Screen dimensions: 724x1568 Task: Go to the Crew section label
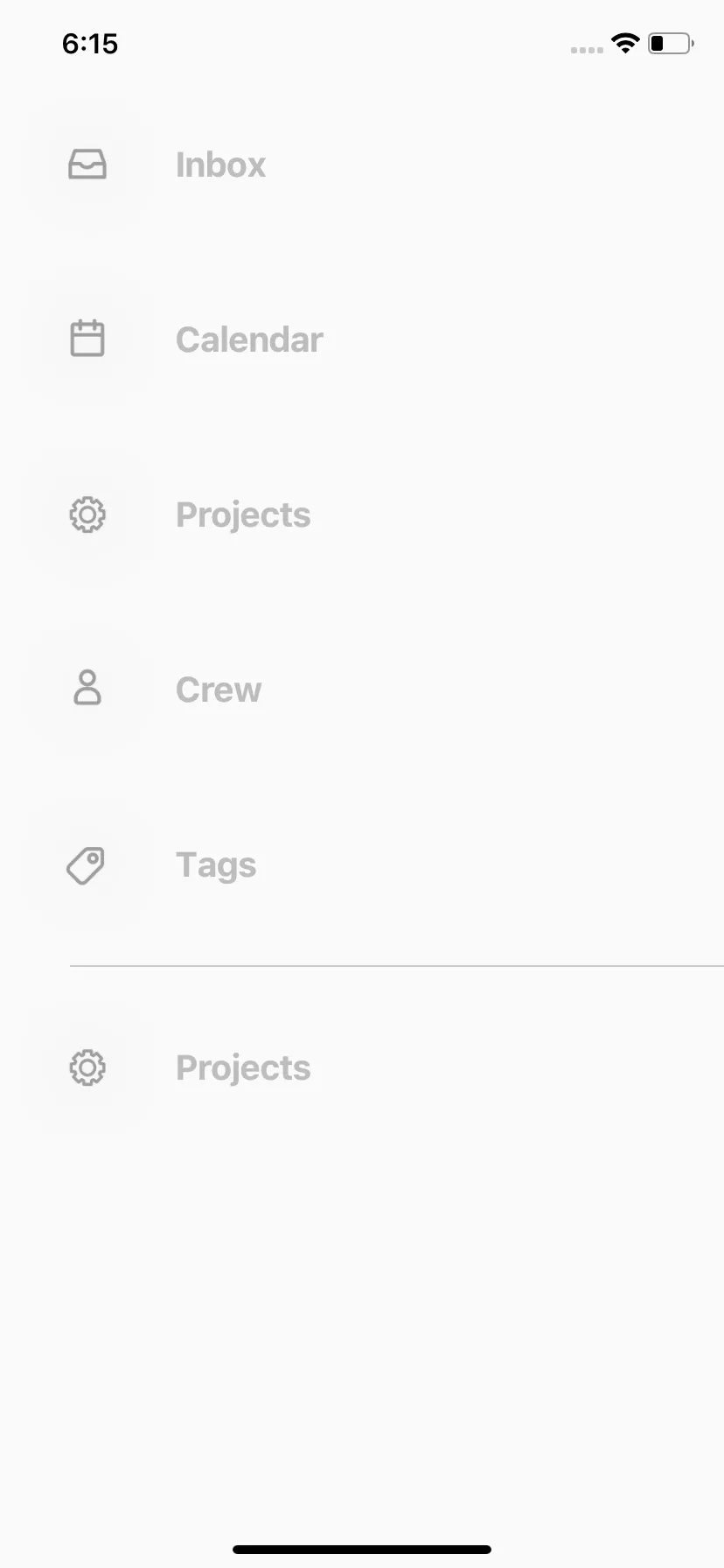tap(219, 689)
